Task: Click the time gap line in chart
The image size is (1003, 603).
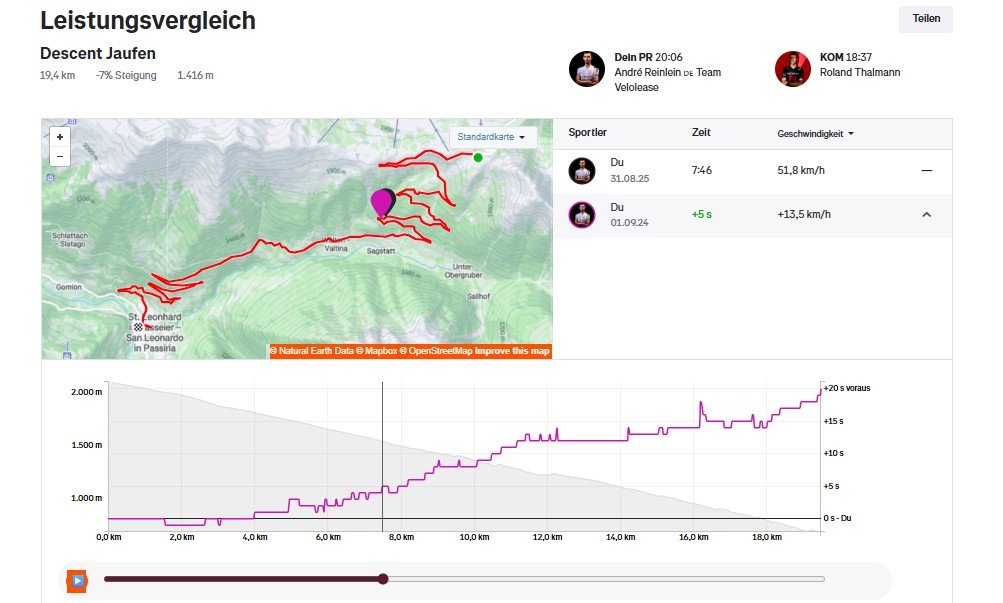Action: coord(600,438)
